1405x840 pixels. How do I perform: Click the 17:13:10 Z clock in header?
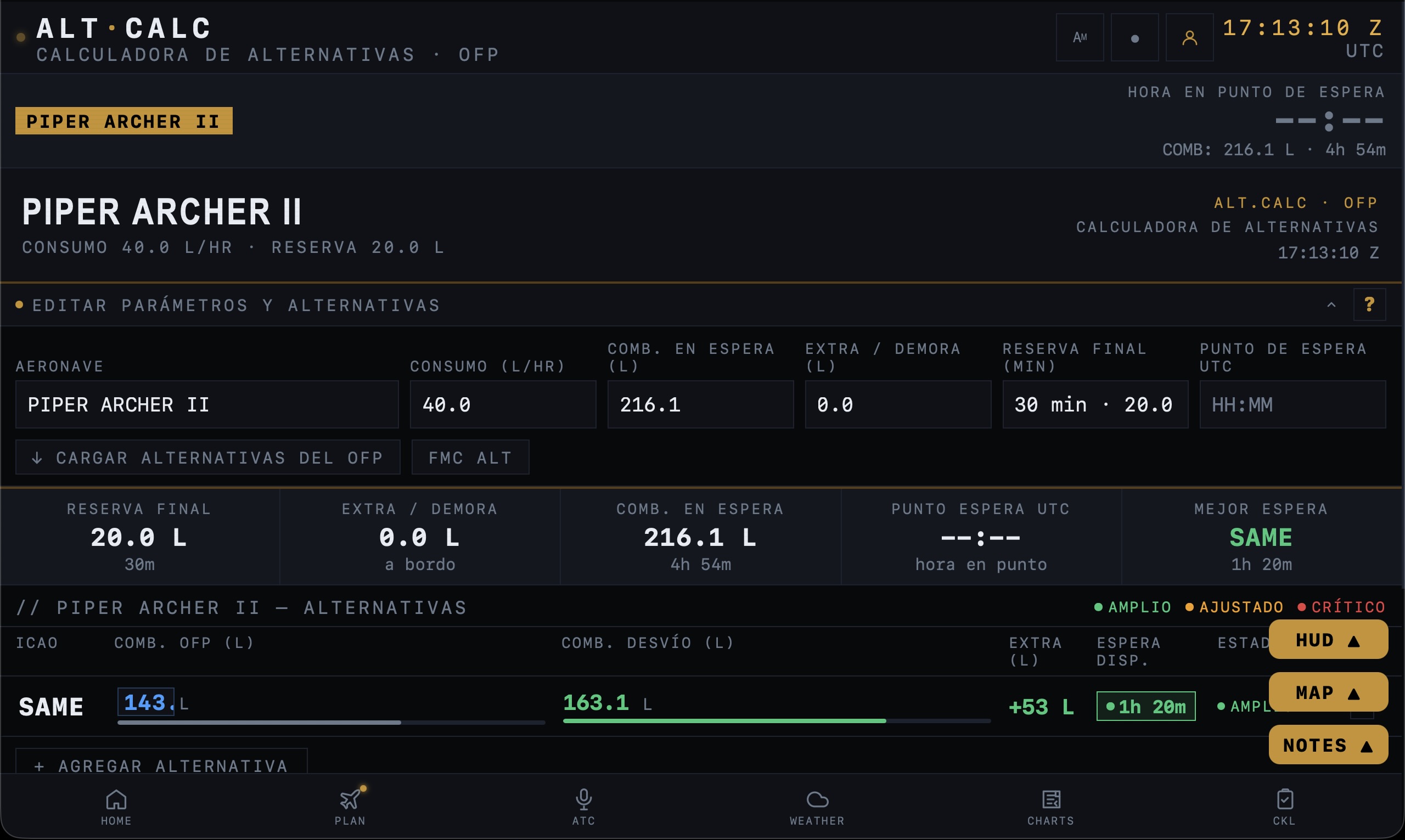pos(1302,28)
